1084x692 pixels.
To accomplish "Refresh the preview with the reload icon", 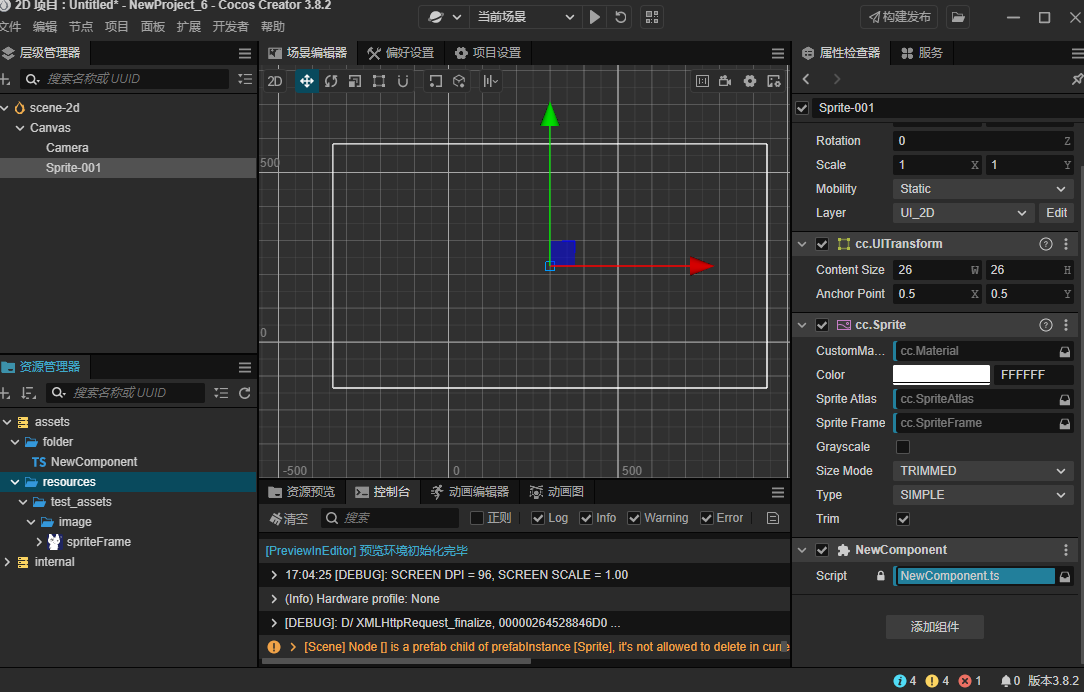I will (x=621, y=17).
